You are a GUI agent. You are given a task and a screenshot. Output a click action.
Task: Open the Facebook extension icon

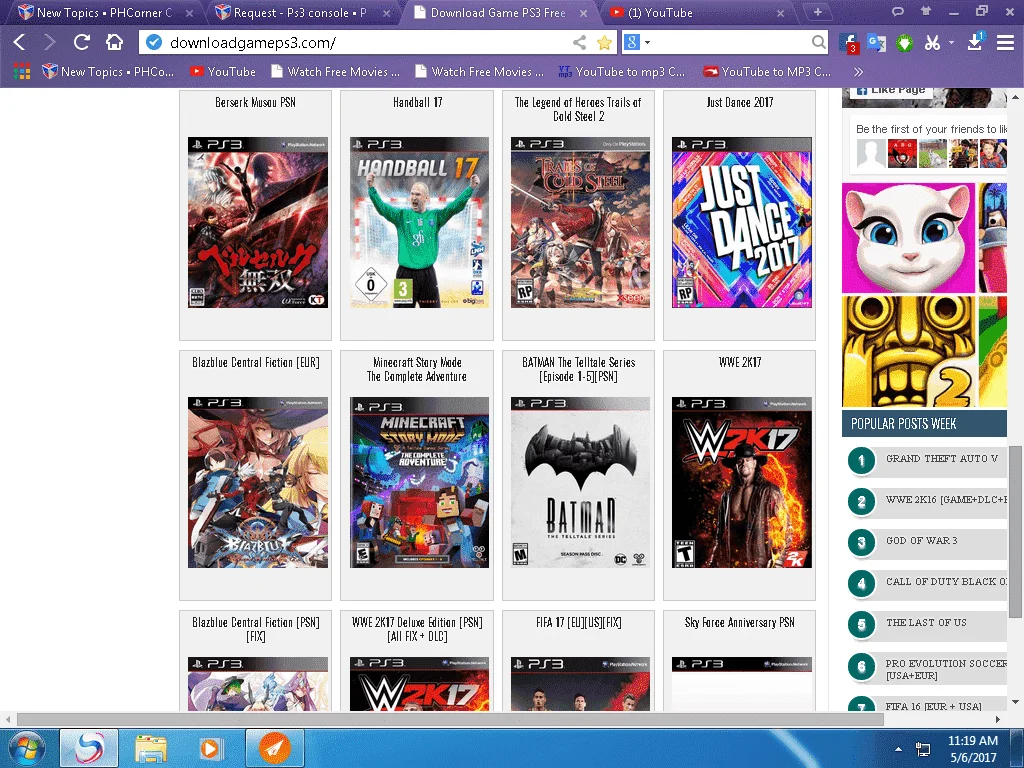[x=848, y=43]
